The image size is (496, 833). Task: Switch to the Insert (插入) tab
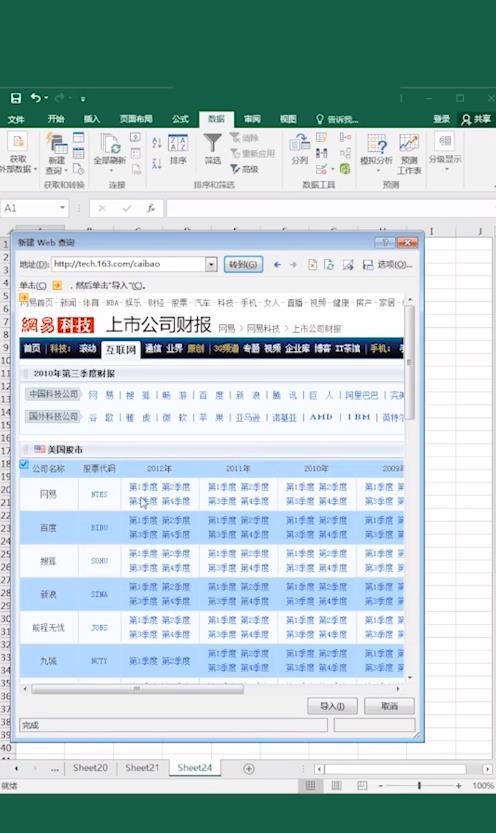pos(92,119)
